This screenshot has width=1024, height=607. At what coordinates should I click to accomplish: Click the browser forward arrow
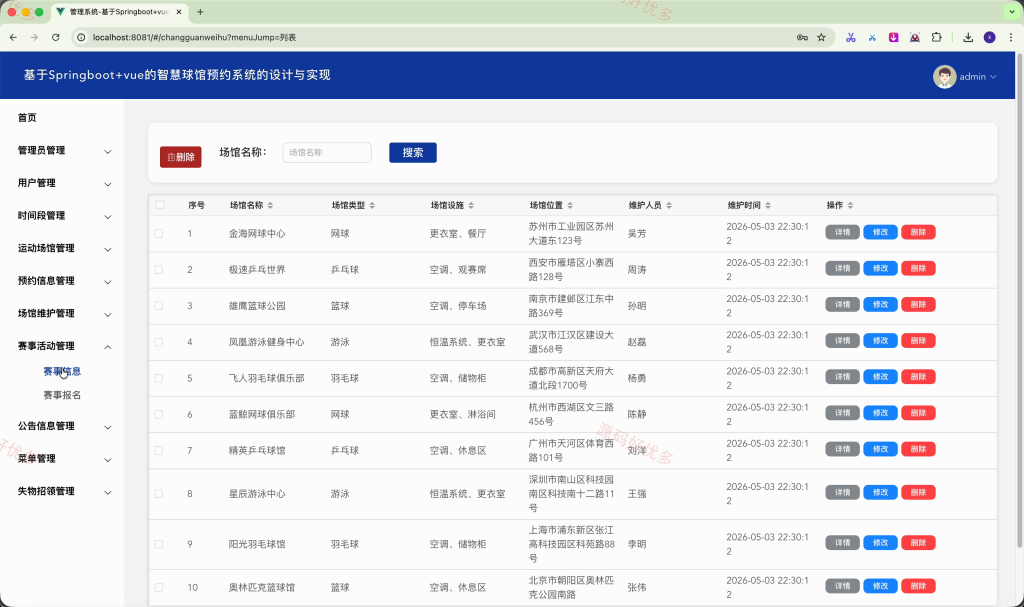coord(34,37)
